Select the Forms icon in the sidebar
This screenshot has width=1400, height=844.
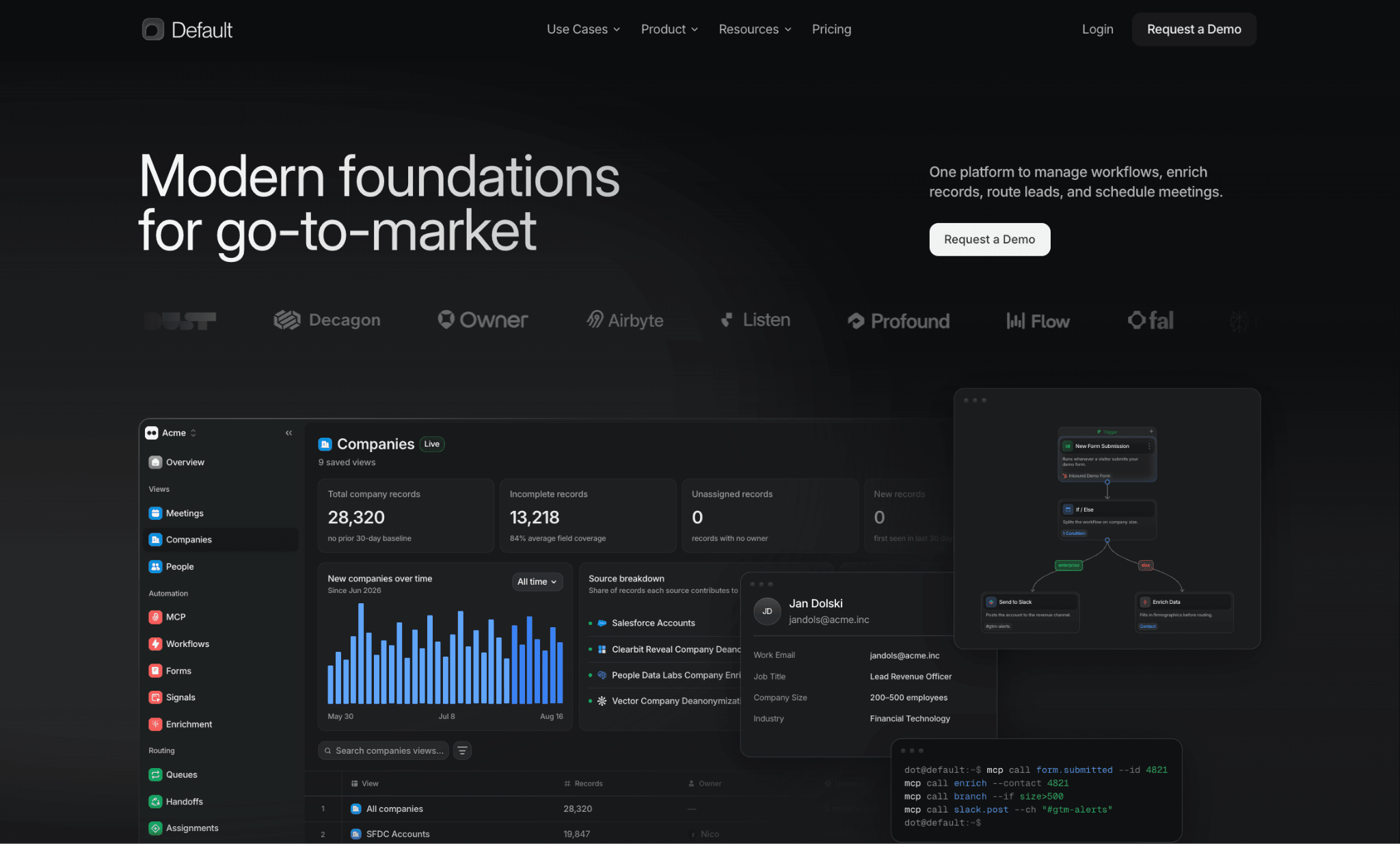point(156,671)
